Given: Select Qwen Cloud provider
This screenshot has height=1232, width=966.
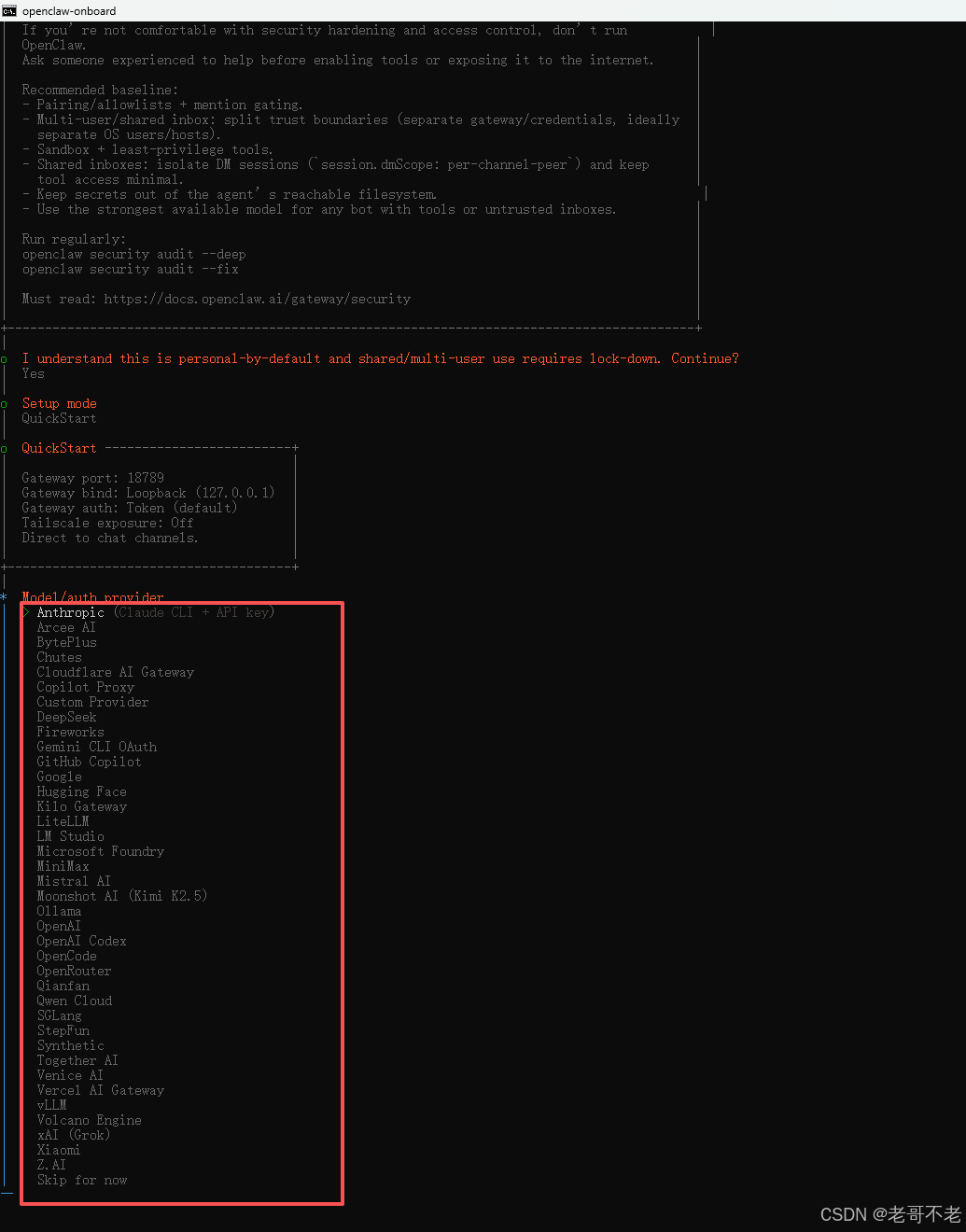Looking at the screenshot, I should point(74,1001).
